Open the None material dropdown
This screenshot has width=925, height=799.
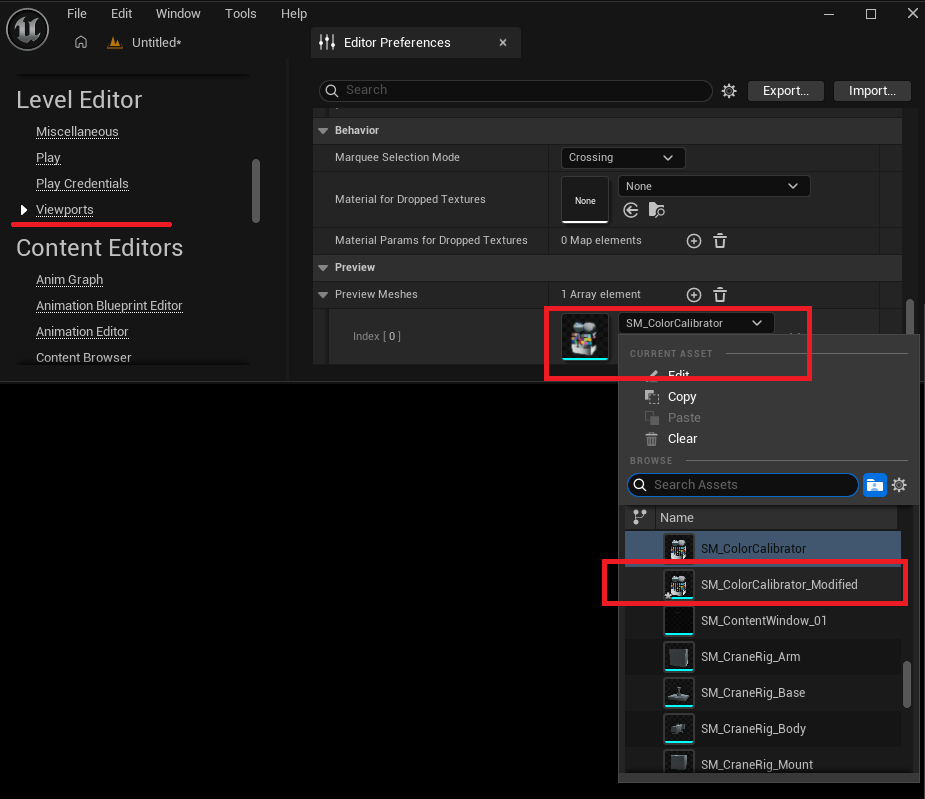(x=714, y=186)
